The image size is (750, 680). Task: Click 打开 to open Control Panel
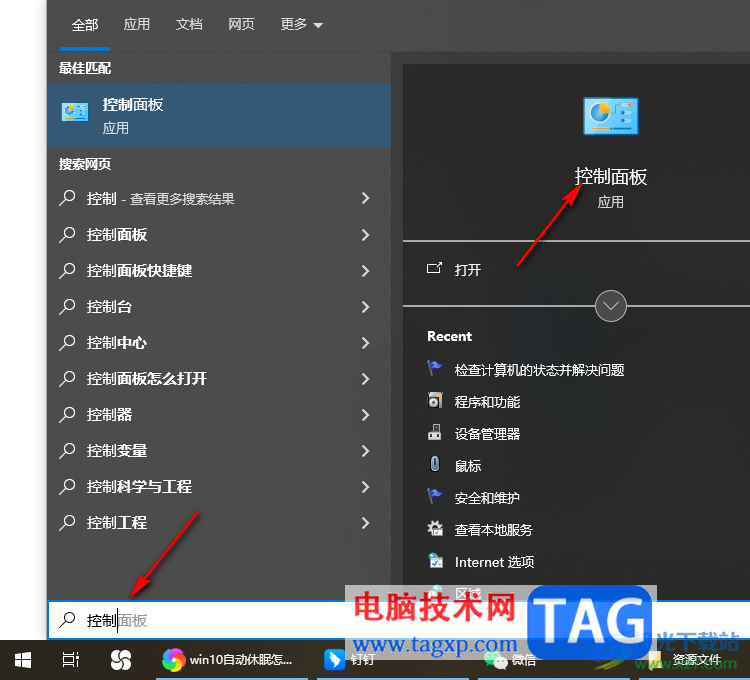point(467,270)
